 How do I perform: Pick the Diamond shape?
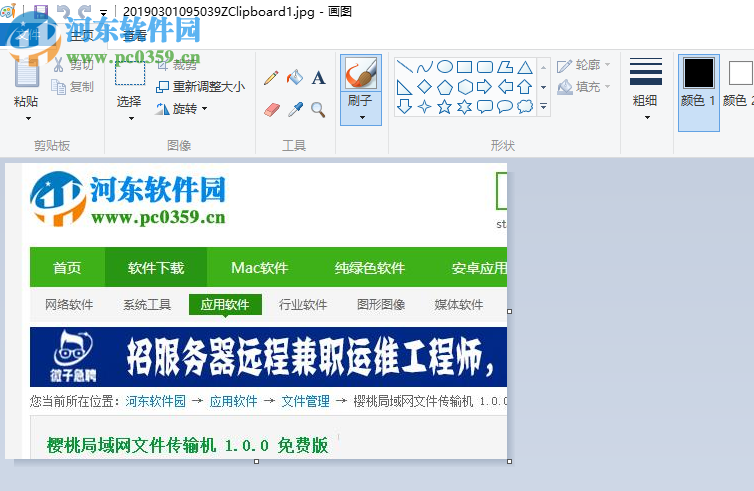(x=425, y=87)
